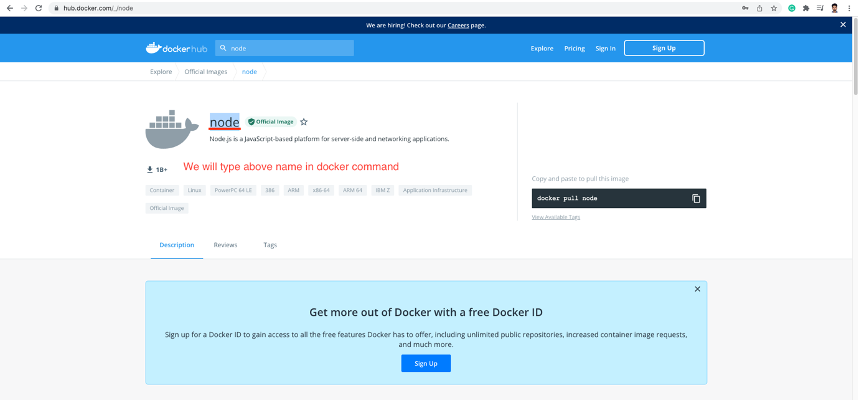Image resolution: width=858 pixels, height=400 pixels.
Task: Open the Chrome profile avatar
Action: pyautogui.click(x=834, y=8)
